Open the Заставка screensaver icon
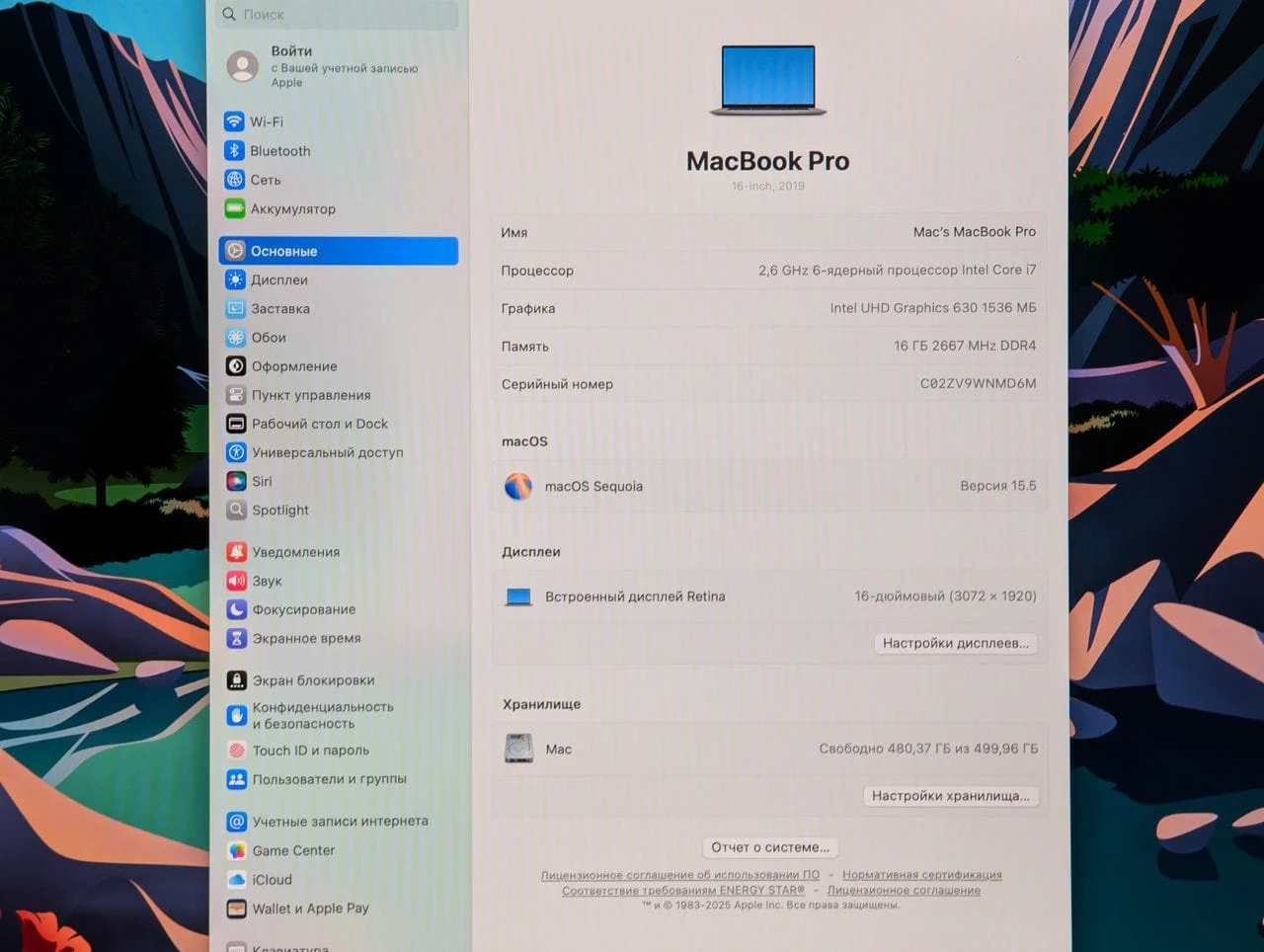The width and height of the screenshot is (1264, 952). coord(235,308)
